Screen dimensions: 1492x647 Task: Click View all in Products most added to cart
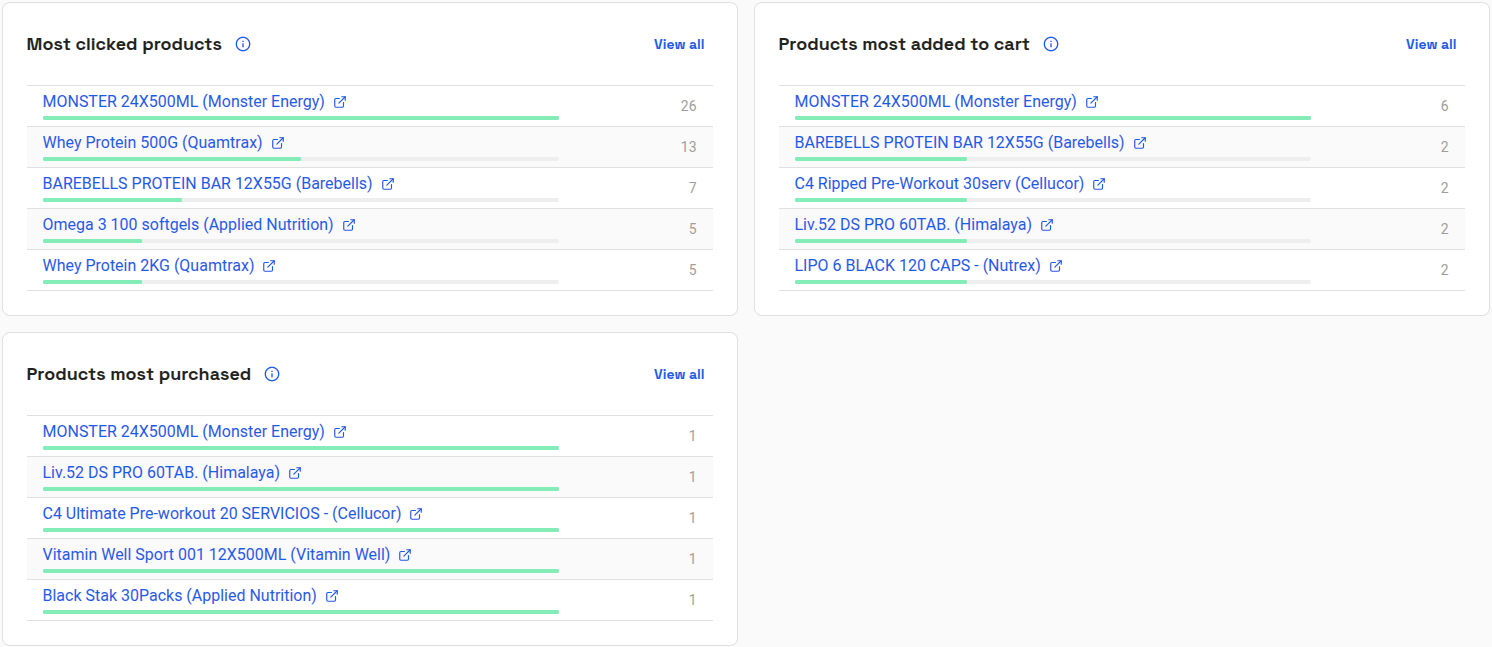tap(1431, 44)
